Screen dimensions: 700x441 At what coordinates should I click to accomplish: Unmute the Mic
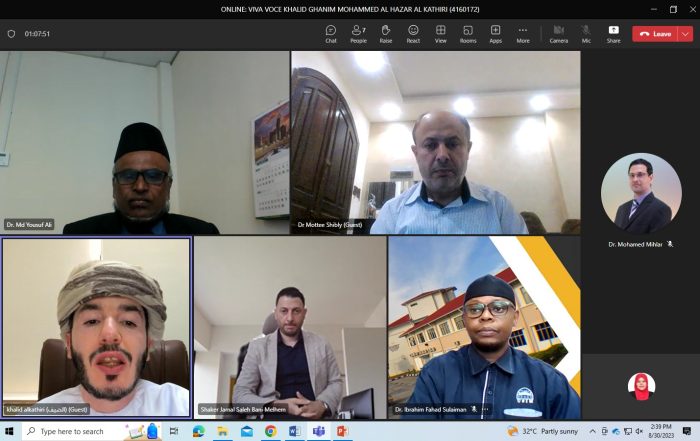point(586,33)
